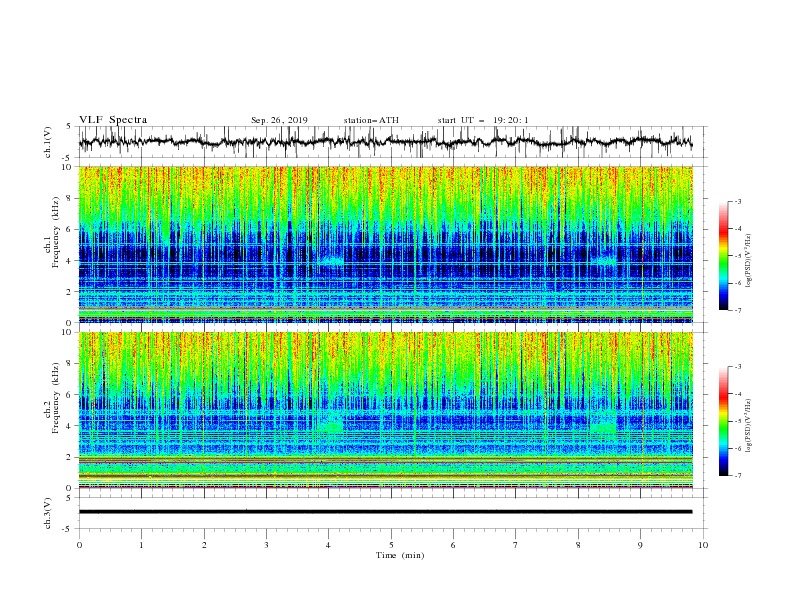Click the ch.3 flat black waveform trace
This screenshot has width=792, height=612.
pos(385,512)
